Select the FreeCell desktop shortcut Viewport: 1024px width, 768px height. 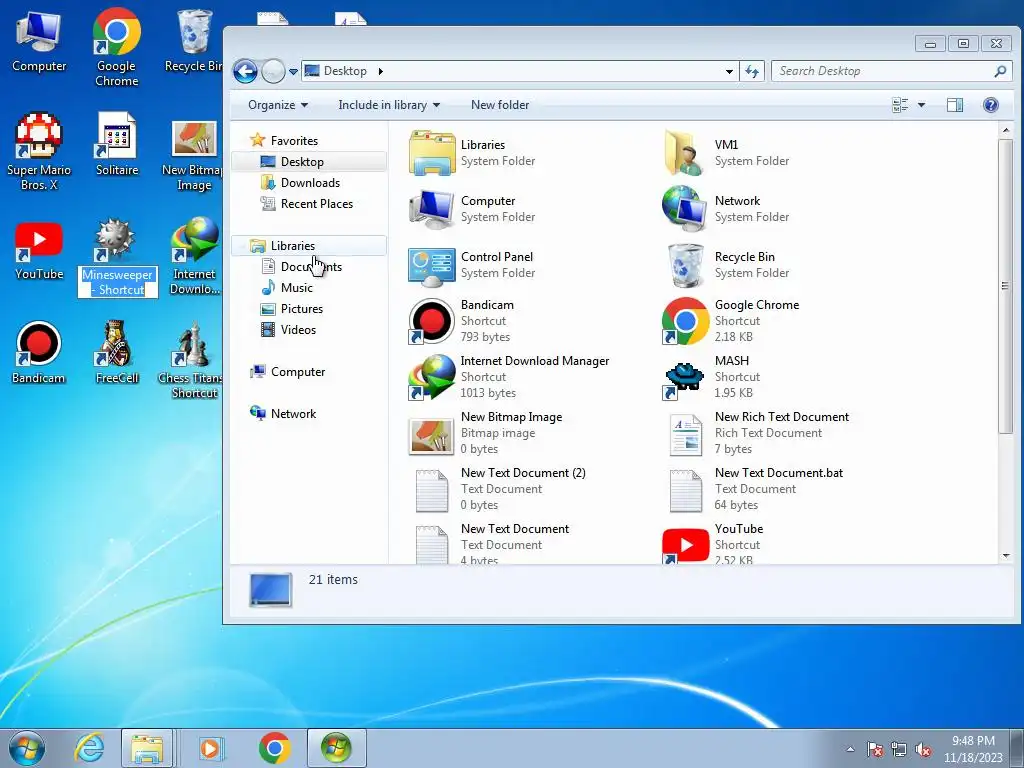[x=117, y=352]
